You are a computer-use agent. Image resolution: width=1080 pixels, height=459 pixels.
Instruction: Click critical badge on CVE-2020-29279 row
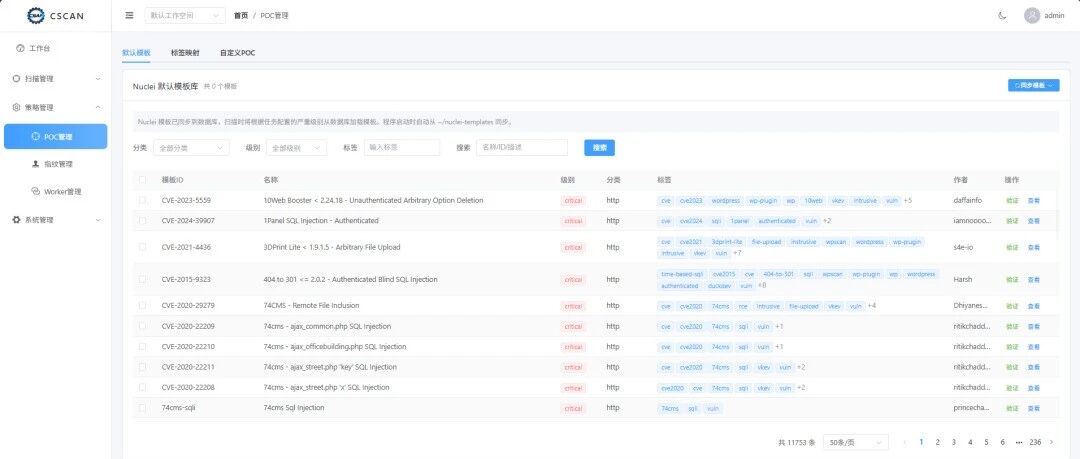pyautogui.click(x=573, y=306)
